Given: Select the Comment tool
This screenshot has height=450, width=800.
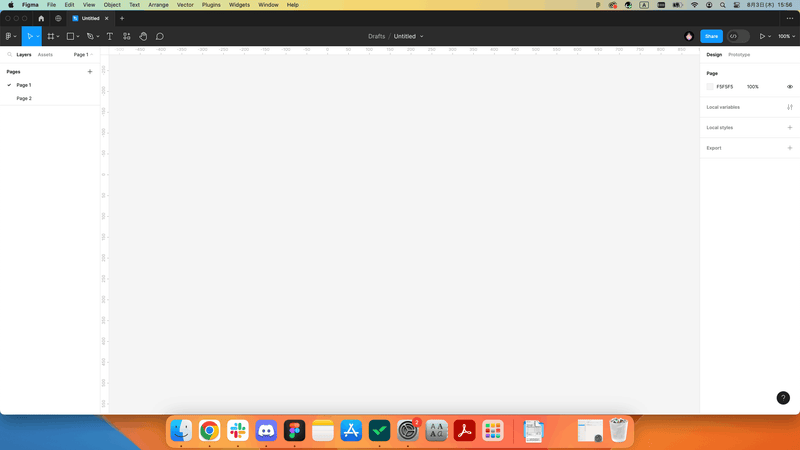Looking at the screenshot, I should (160, 36).
